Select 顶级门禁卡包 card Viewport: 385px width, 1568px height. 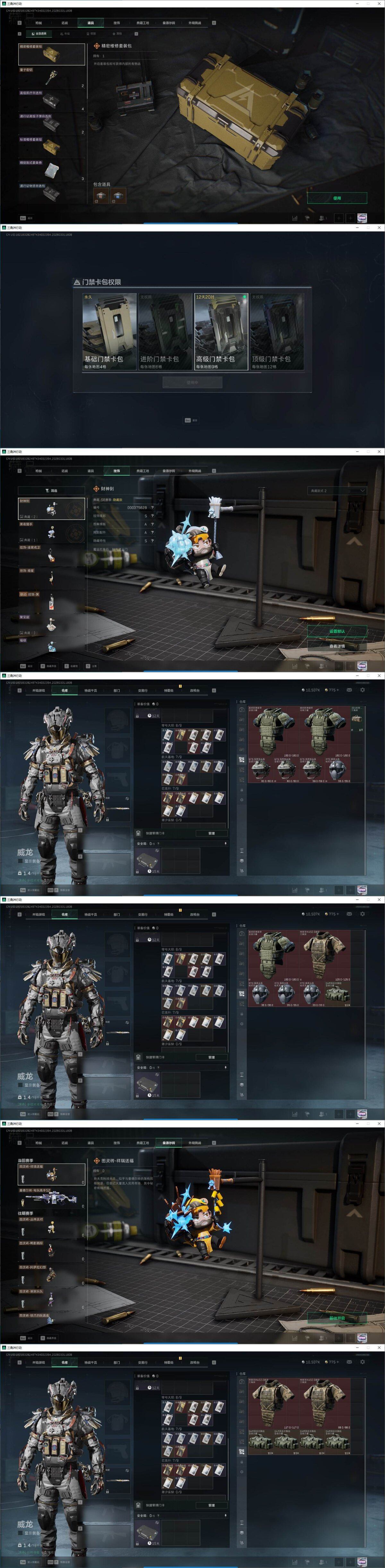(277, 332)
